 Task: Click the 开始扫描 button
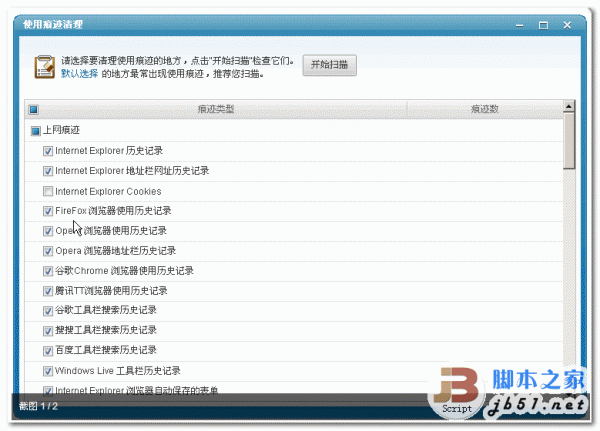(x=329, y=65)
